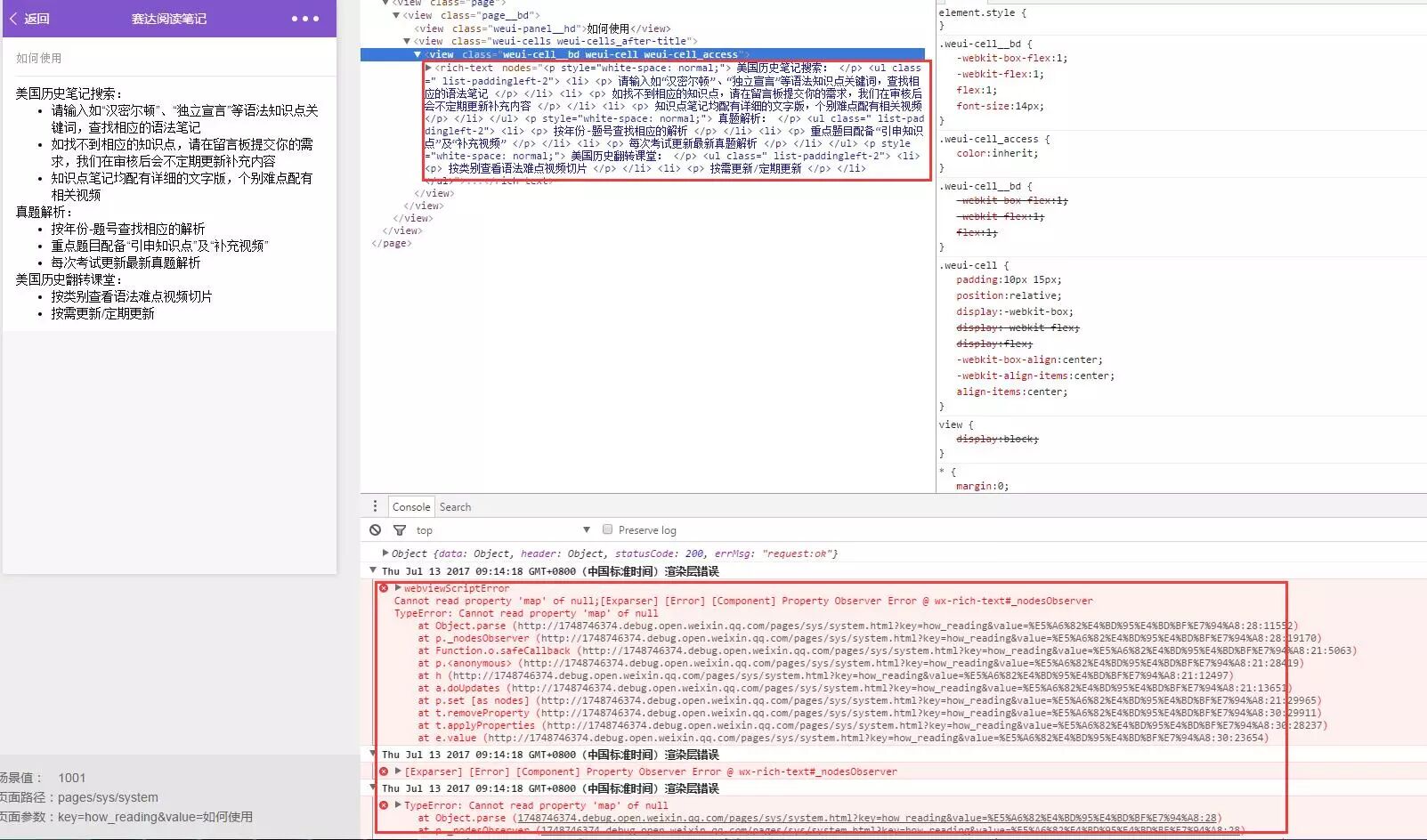This screenshot has height=840, width=1427.
Task: Click the color:inherit declaration
Action: (x=997, y=153)
